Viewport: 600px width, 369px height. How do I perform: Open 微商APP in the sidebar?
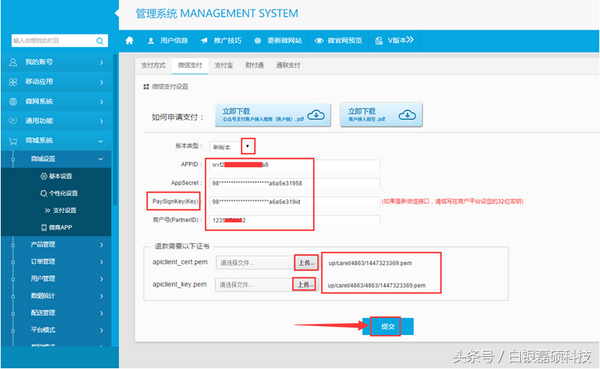pos(56,227)
